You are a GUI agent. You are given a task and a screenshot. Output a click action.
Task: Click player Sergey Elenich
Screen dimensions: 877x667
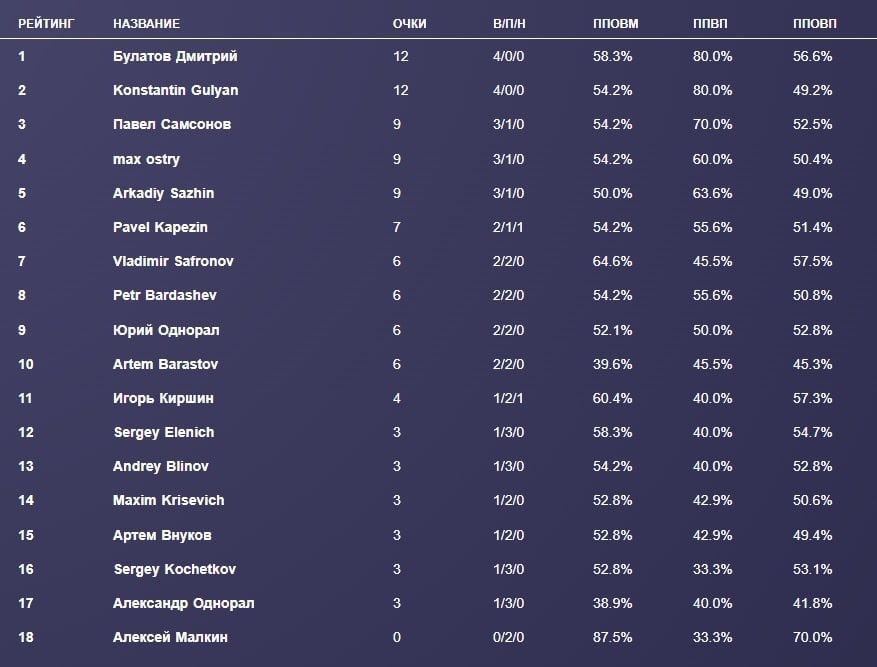pos(164,432)
